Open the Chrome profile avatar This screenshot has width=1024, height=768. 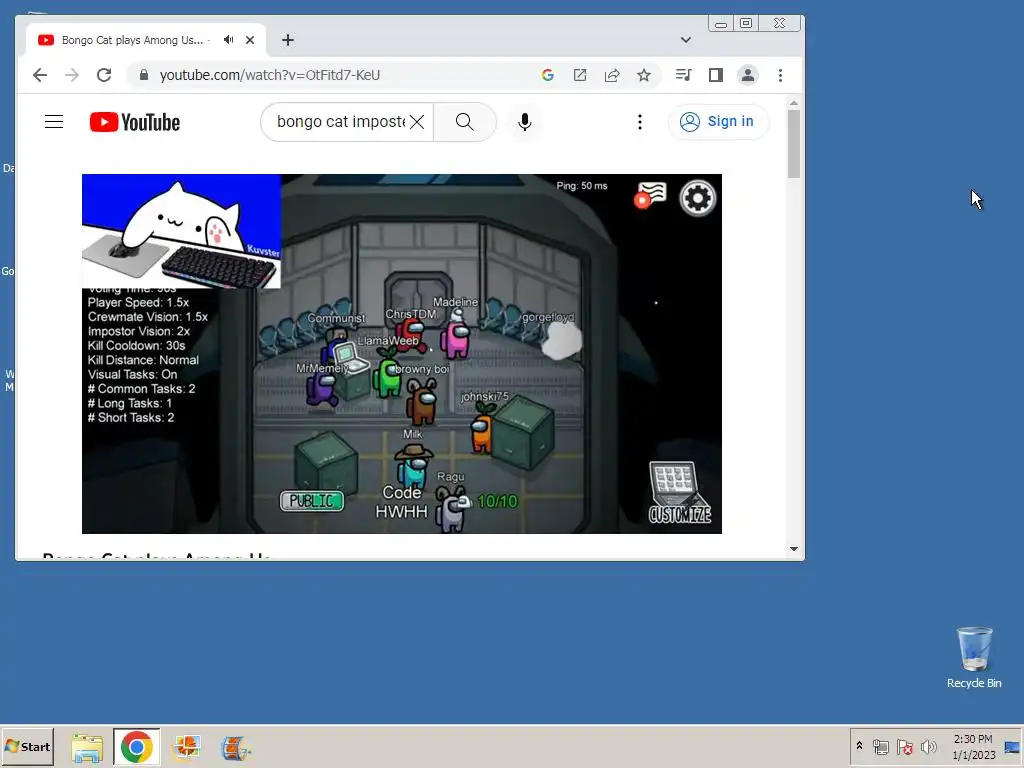748,75
